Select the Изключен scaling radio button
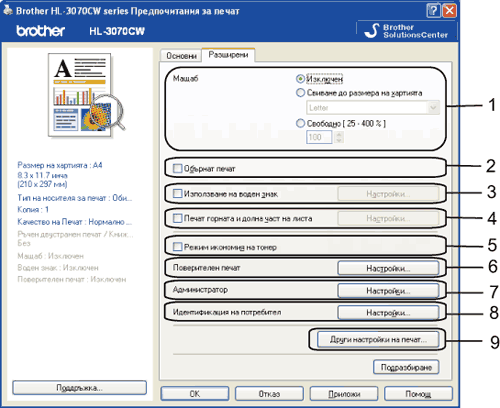The image size is (500, 408). pyautogui.click(x=300, y=79)
